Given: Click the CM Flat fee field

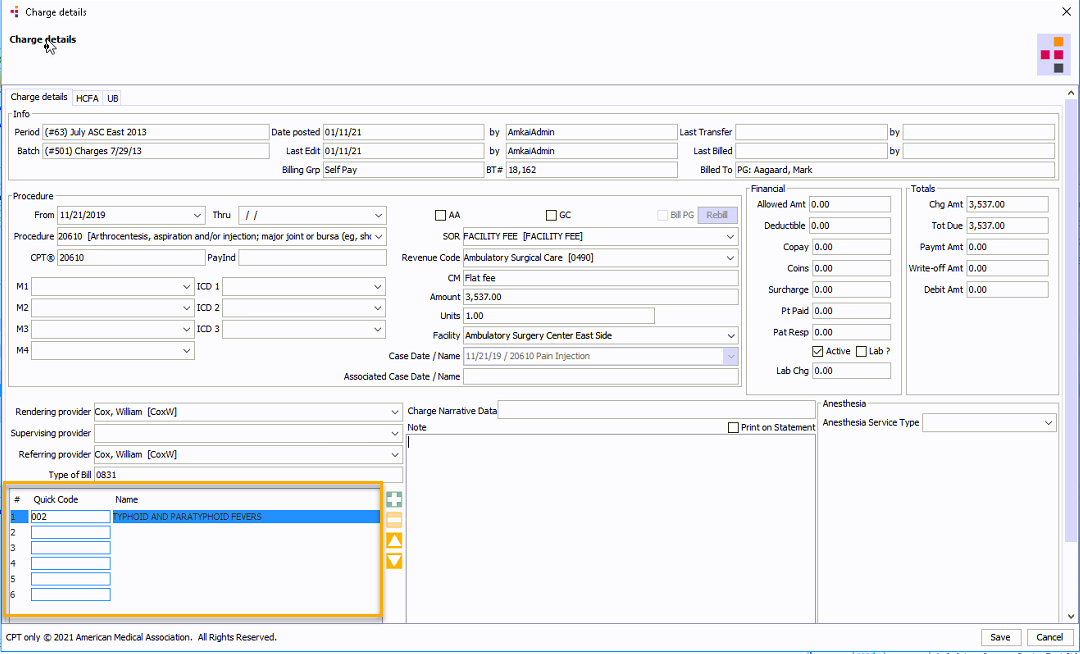Looking at the screenshot, I should 601,278.
